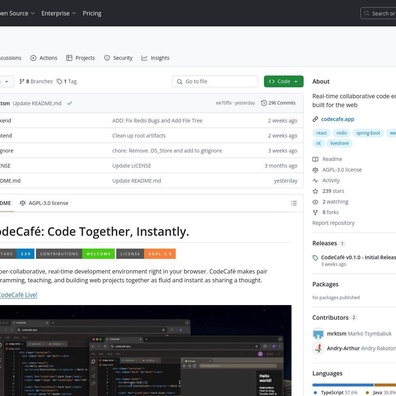Click the search field in header
The image size is (396, 396).
pos(378,13)
